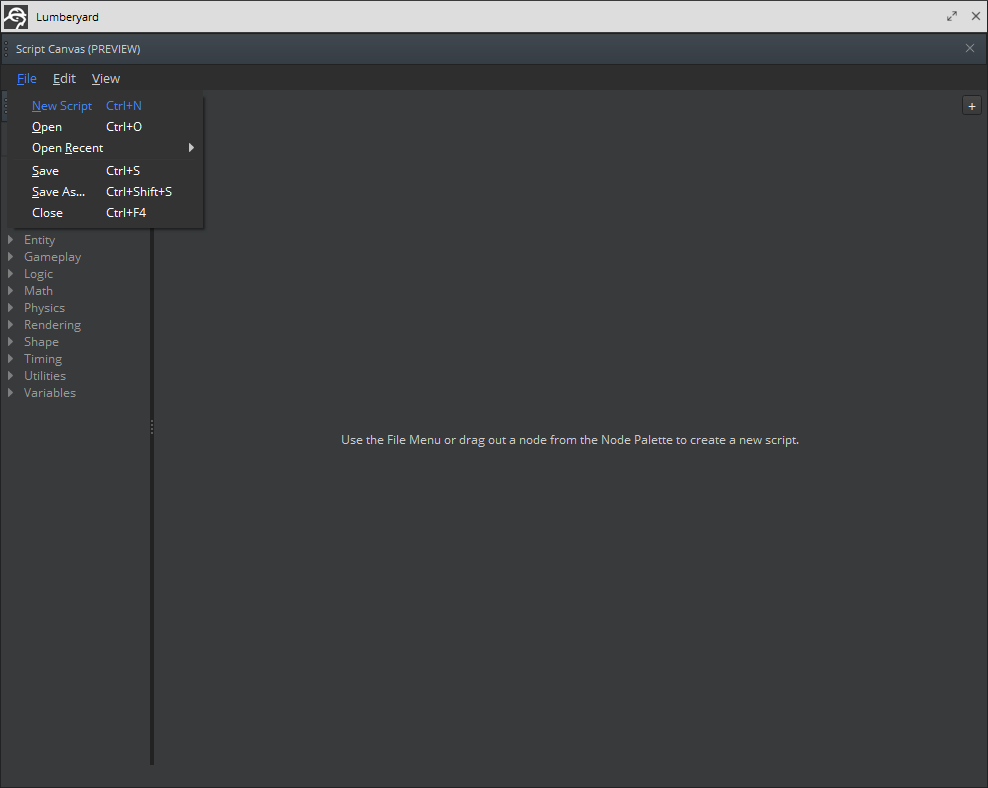Click the Node Palette splitter handle
This screenshot has height=788, width=988.
[152, 427]
